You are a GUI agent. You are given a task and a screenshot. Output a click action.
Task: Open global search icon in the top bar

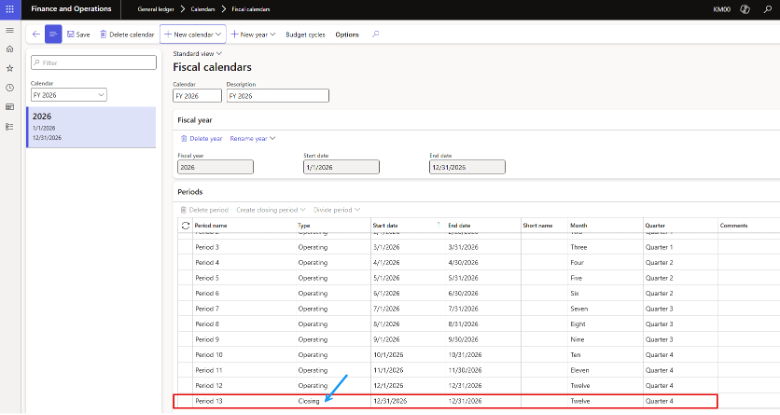768,9
